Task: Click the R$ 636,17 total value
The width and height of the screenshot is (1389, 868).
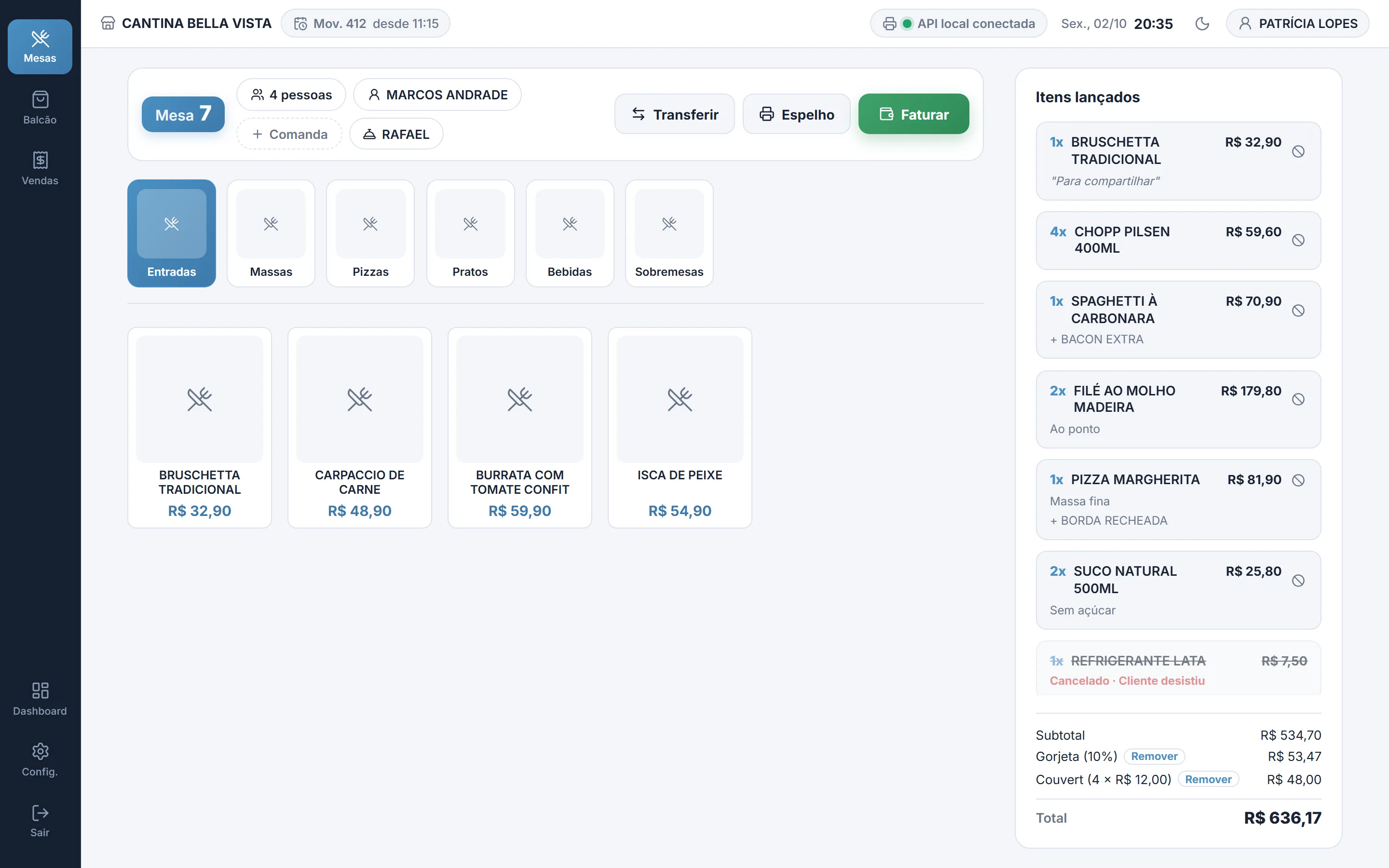Action: click(1282, 817)
